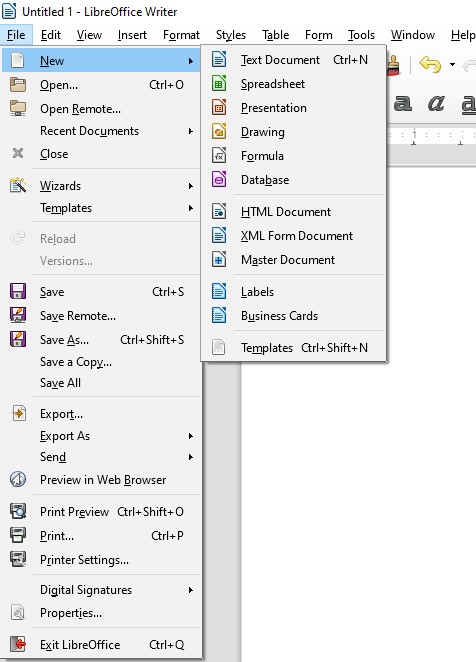Click the Business Cards icon
Image resolution: width=476 pixels, height=662 pixels.
point(219,316)
